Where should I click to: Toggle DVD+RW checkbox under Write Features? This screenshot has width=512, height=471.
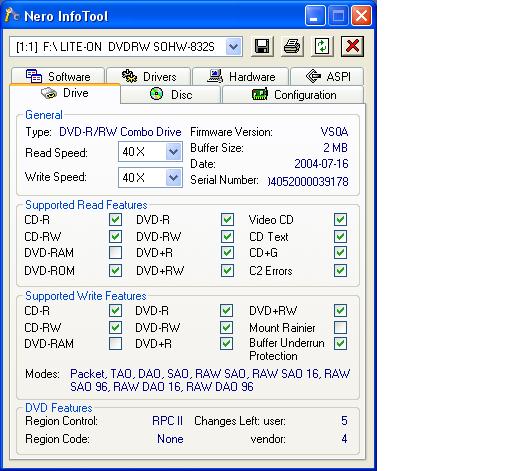(x=340, y=311)
